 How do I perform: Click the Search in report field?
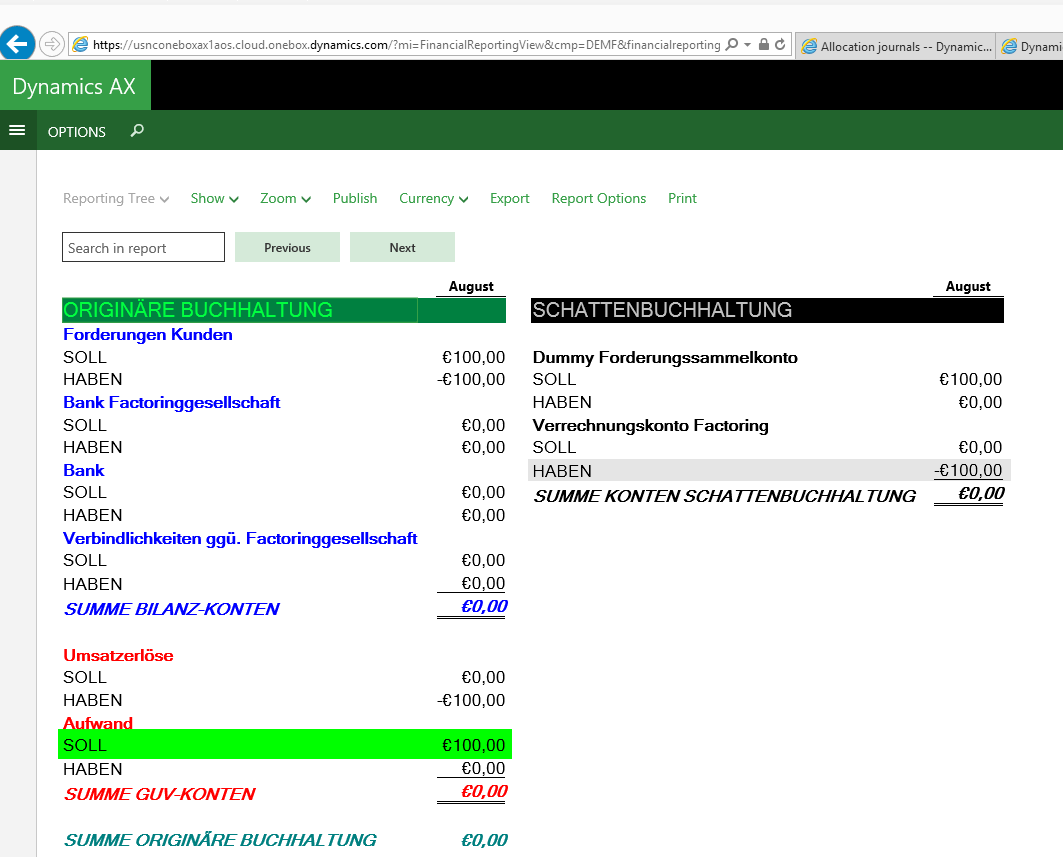point(143,248)
